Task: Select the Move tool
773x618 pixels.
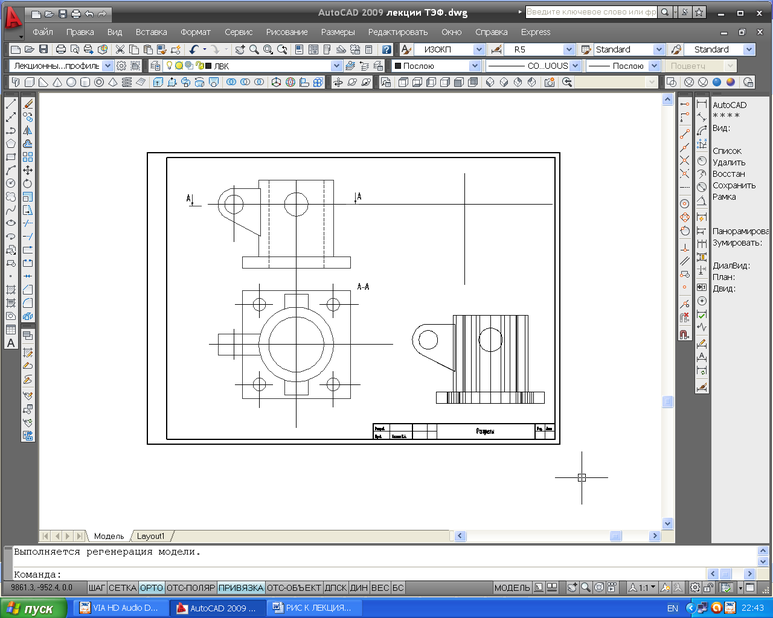Action: click(28, 170)
